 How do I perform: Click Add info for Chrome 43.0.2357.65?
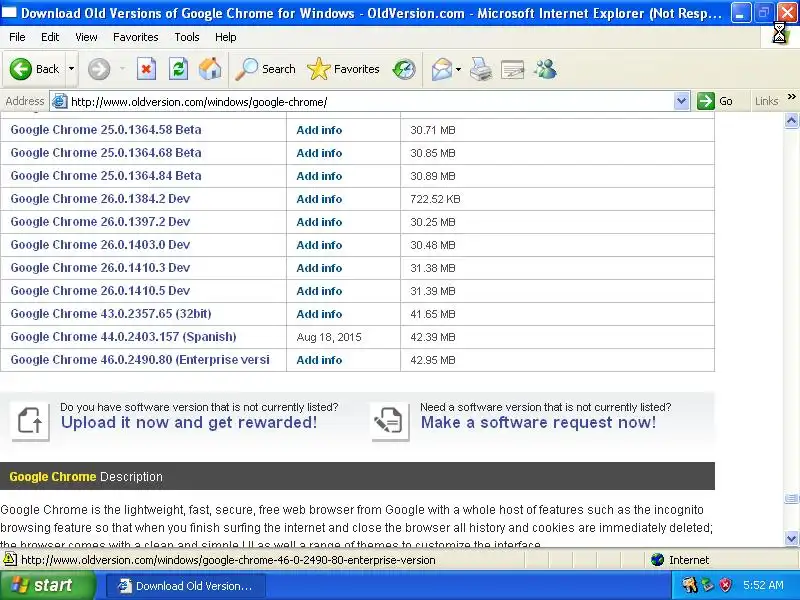[319, 314]
